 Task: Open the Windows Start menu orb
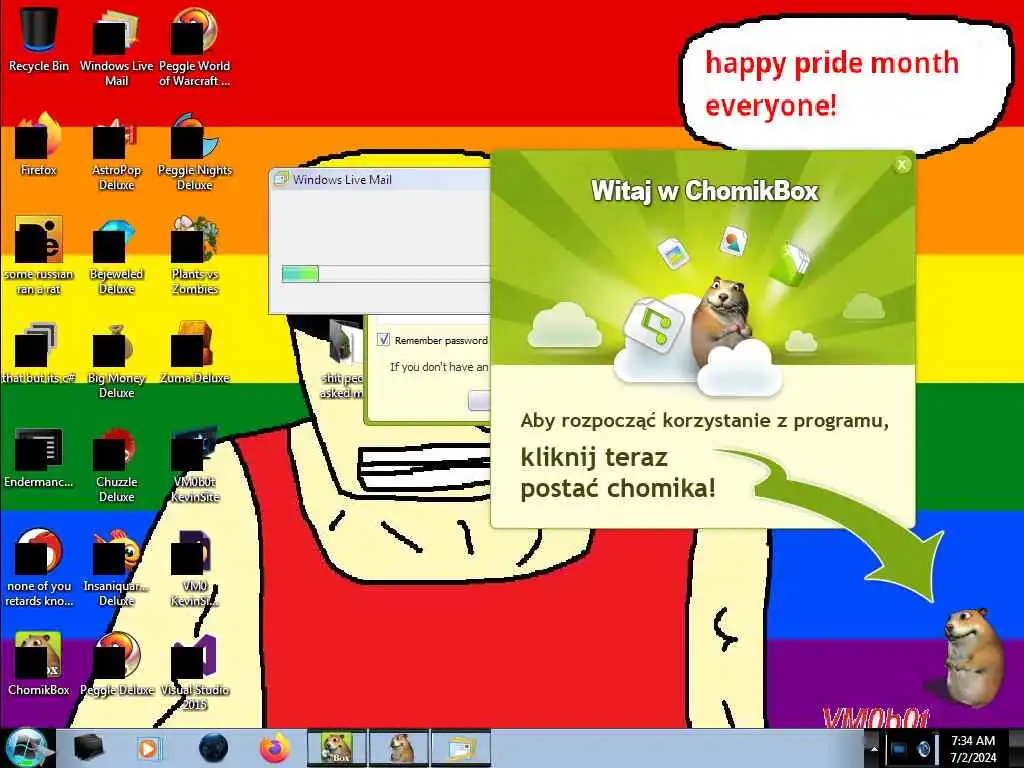(27, 748)
